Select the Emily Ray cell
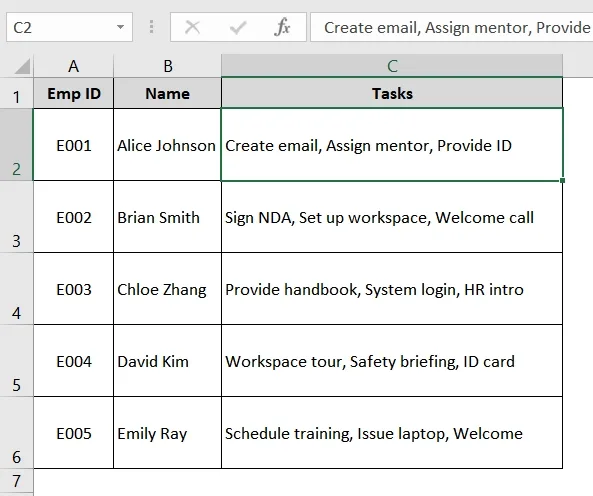Viewport: 593px width, 496px height. (x=168, y=433)
